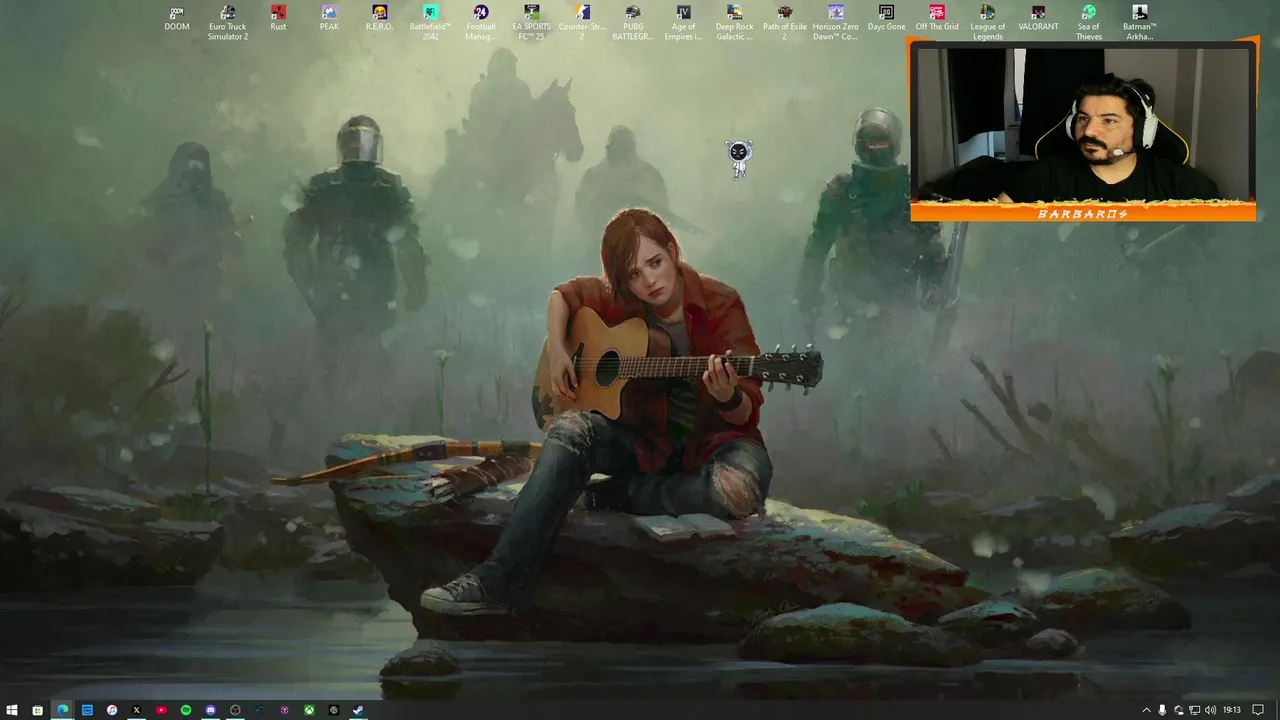This screenshot has width=1280, height=720.
Task: Open Discord from the taskbar
Action: tap(211, 710)
